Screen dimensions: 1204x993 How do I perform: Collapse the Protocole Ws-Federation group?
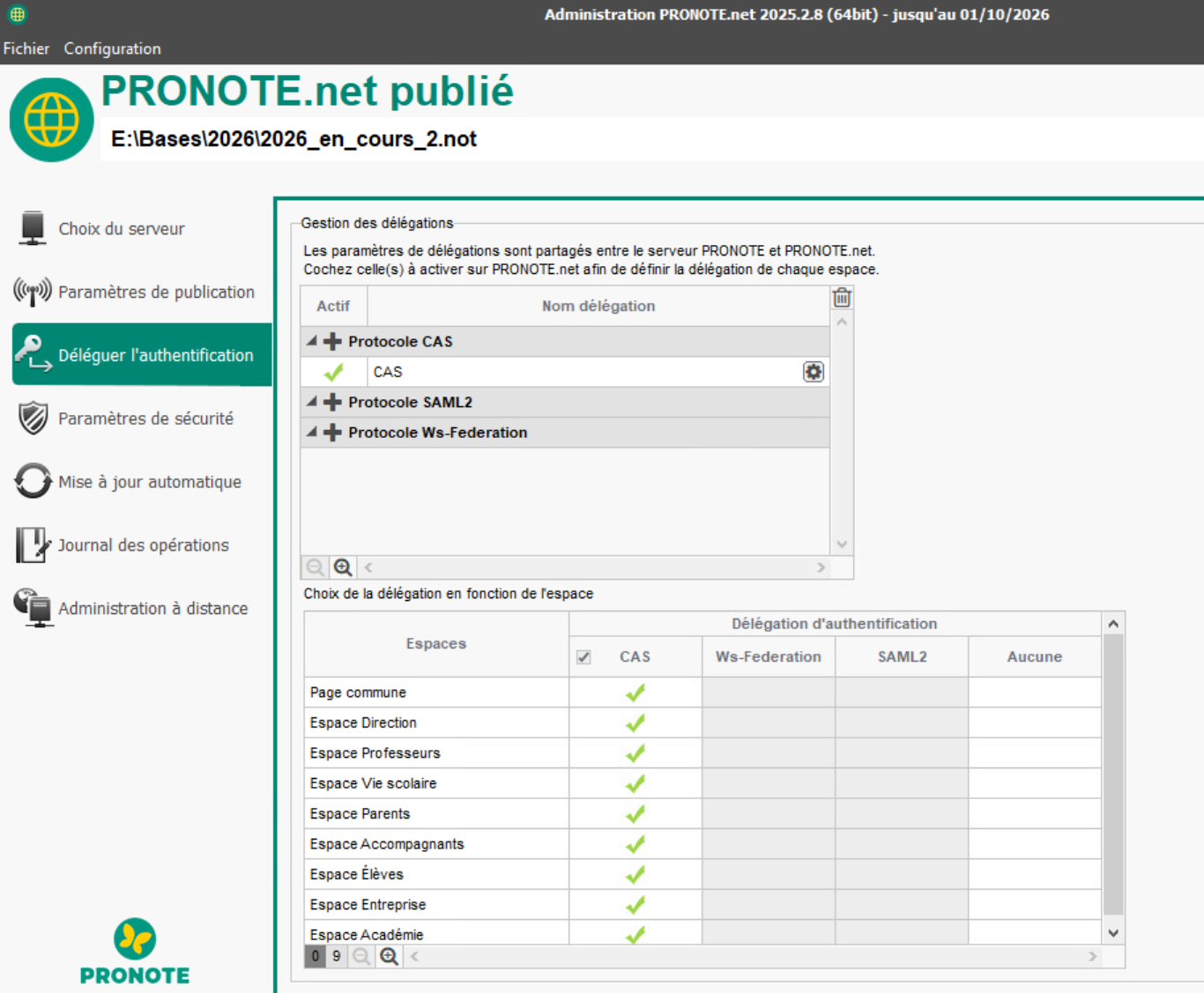click(x=312, y=432)
